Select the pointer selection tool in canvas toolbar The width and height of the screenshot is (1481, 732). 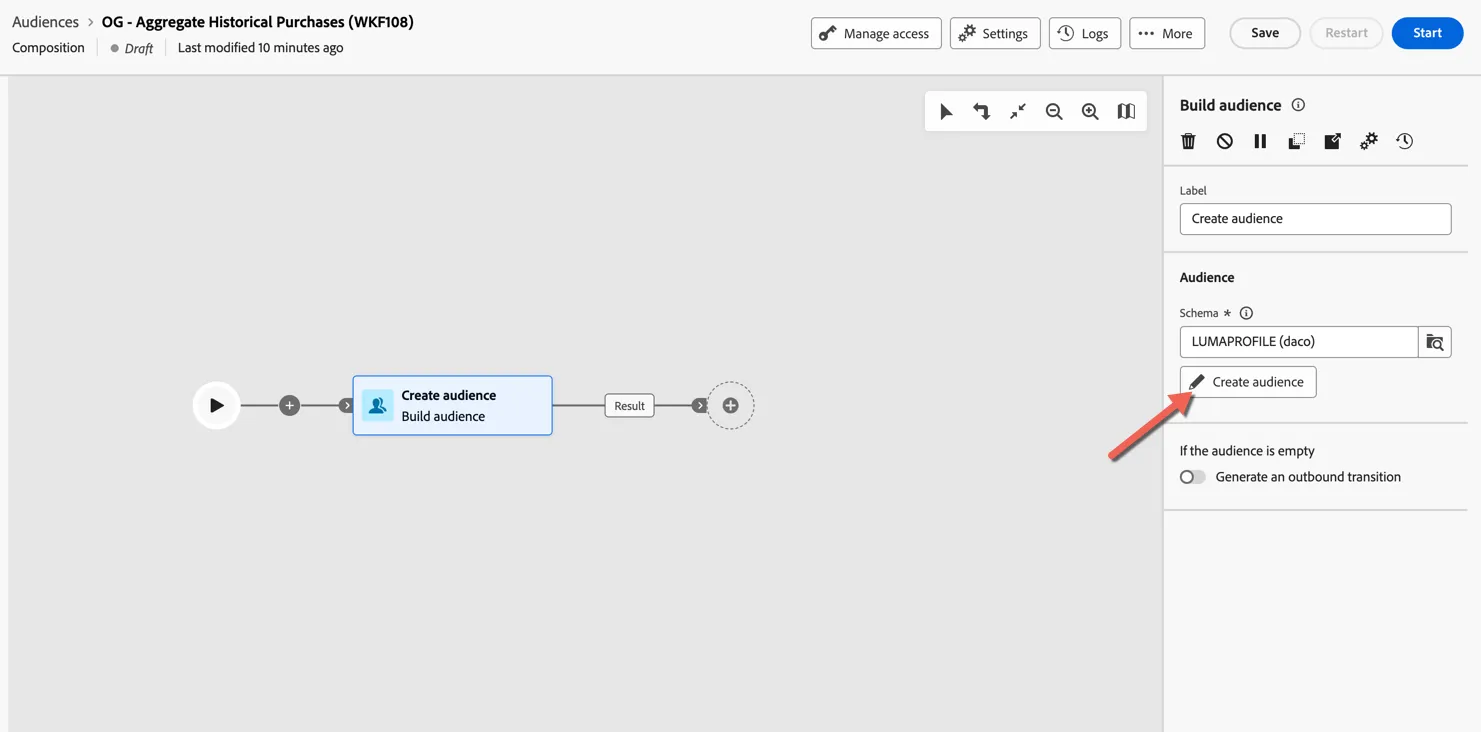(946, 112)
